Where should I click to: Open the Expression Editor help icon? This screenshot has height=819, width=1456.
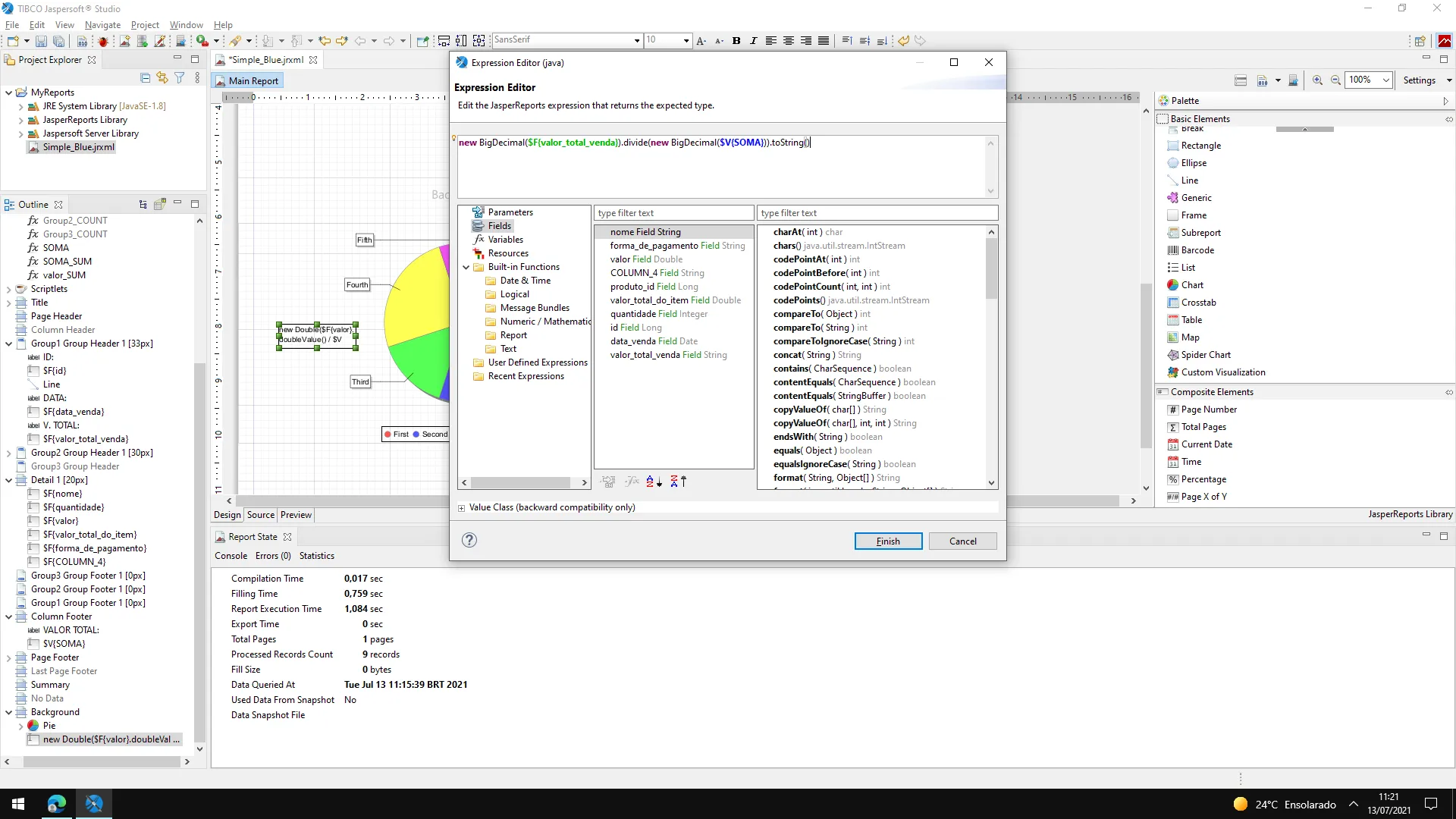point(469,540)
